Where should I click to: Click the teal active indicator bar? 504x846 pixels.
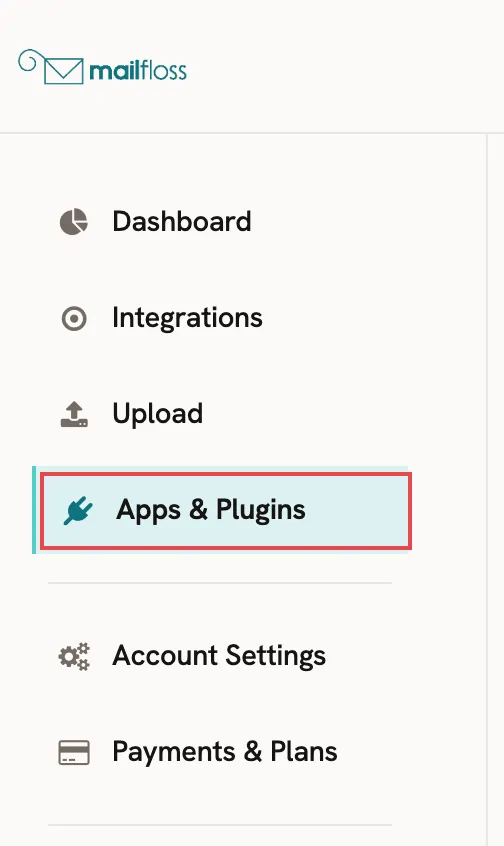35,510
